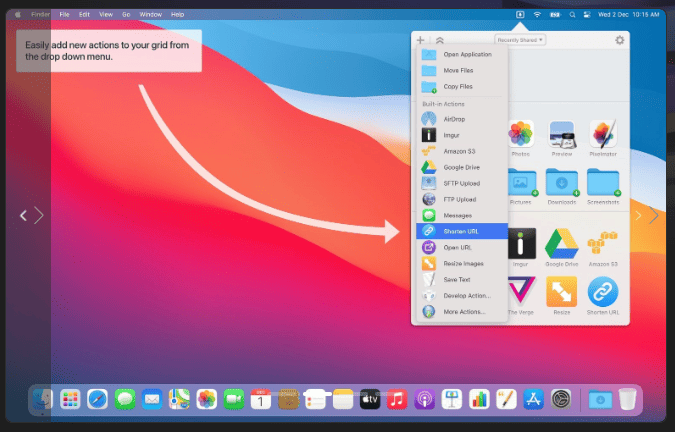675x432 pixels.
Task: Choose the highlighted Shorten URL menu entry
Action: (462, 231)
